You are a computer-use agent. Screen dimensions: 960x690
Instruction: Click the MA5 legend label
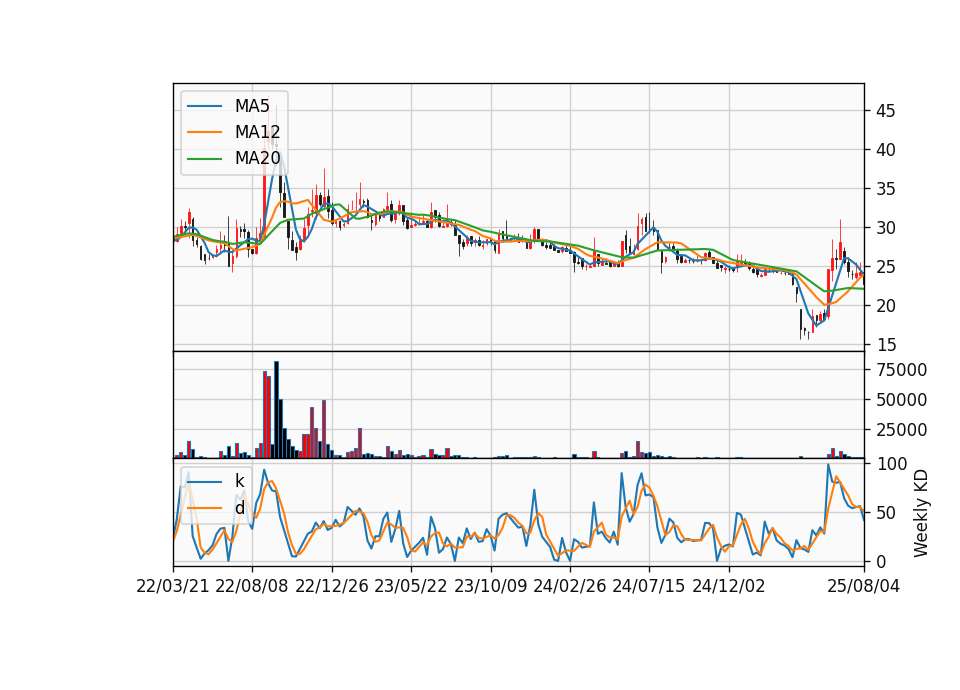pos(252,106)
